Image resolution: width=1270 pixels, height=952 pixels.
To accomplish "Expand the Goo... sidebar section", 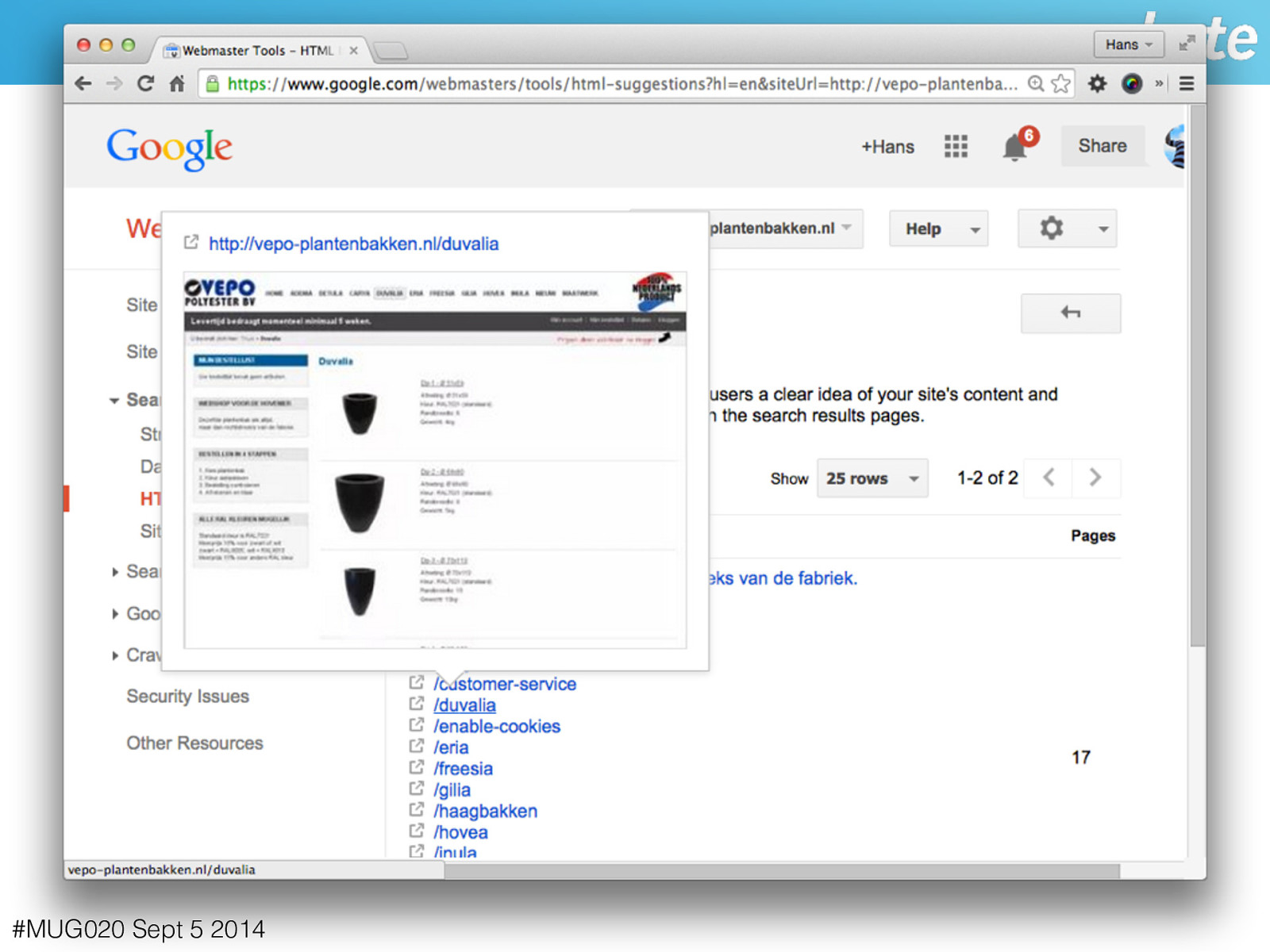I will tap(115, 614).
